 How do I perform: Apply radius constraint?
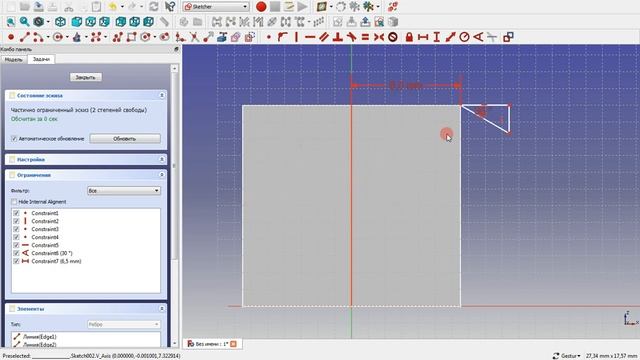464,37
